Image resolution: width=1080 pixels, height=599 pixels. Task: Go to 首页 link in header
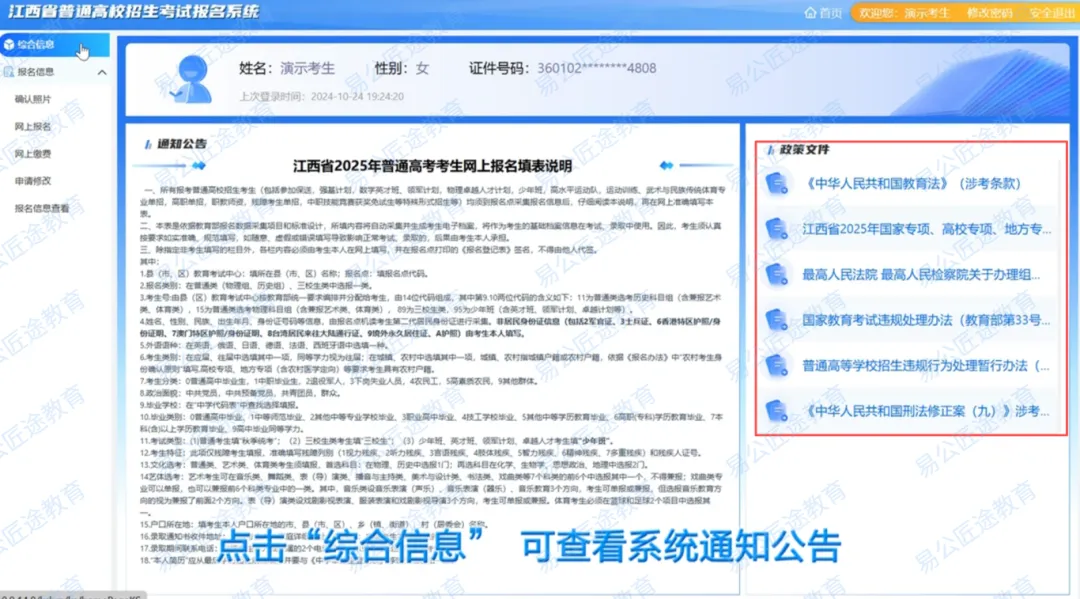[x=830, y=13]
